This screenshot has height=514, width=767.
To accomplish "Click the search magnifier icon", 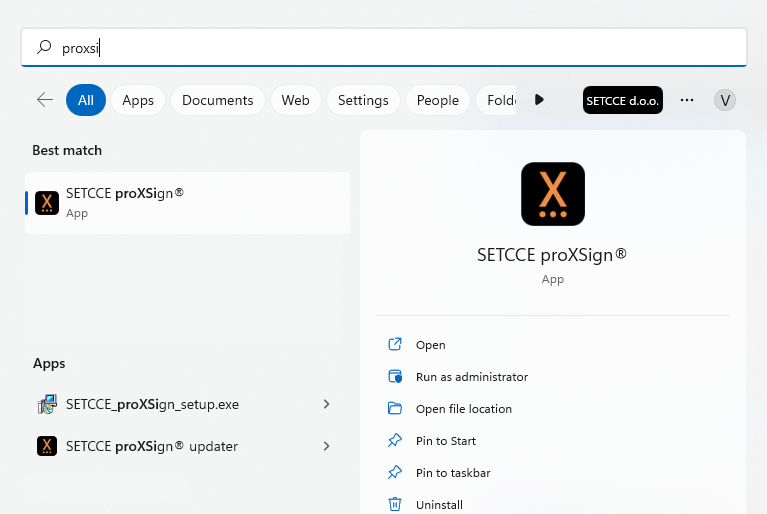I will click(44, 47).
